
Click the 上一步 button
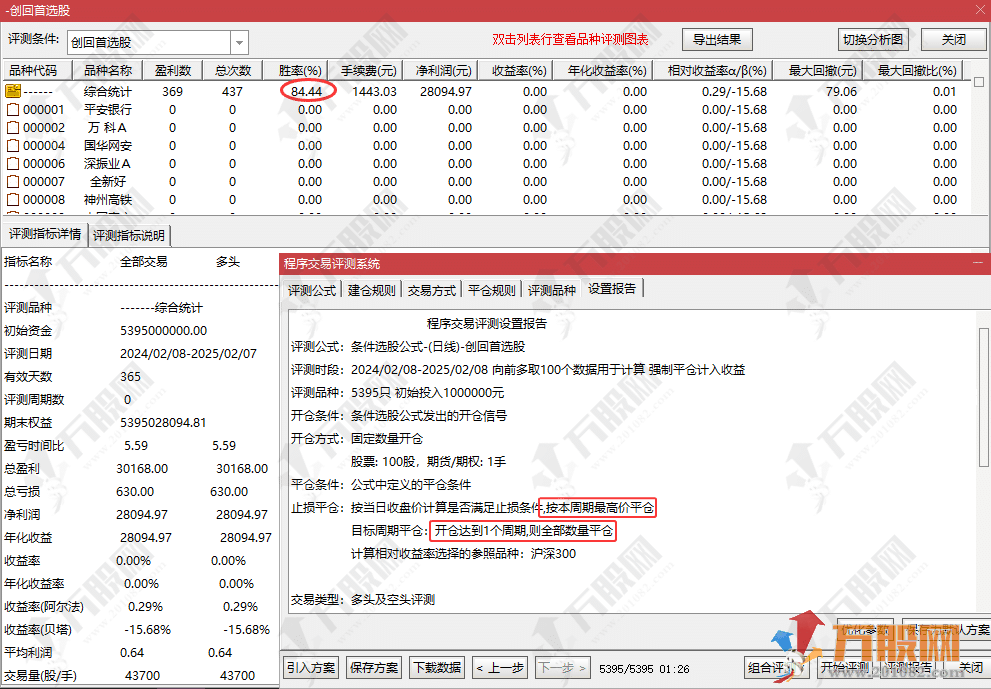click(x=501, y=668)
